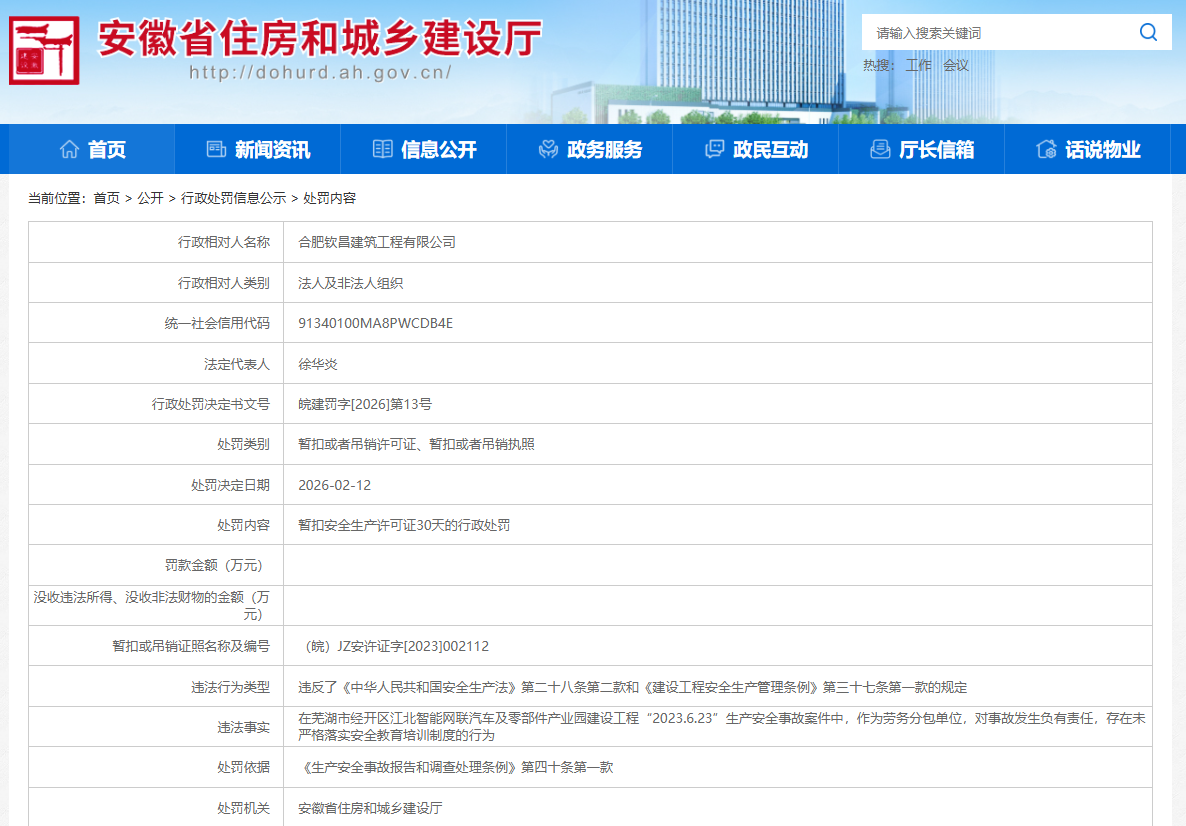Click the news icon beside 新闻资讯
The height and width of the screenshot is (826, 1186).
click(216, 149)
